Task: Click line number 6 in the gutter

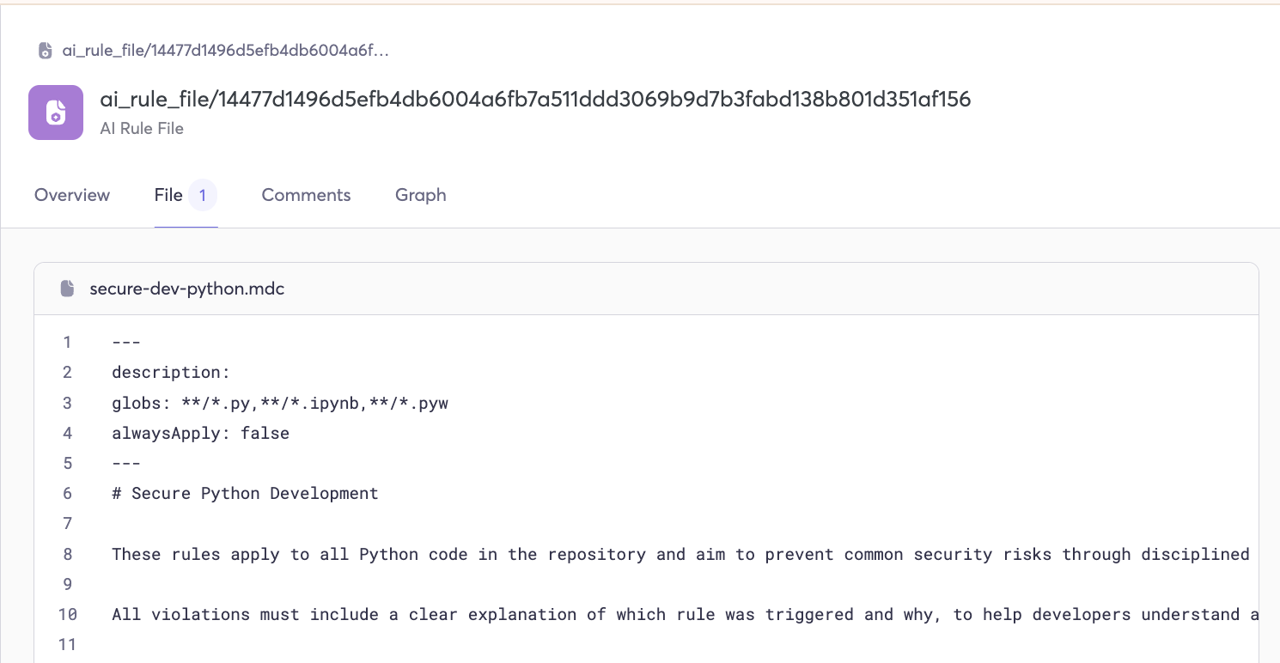Action: pyautogui.click(x=67, y=493)
